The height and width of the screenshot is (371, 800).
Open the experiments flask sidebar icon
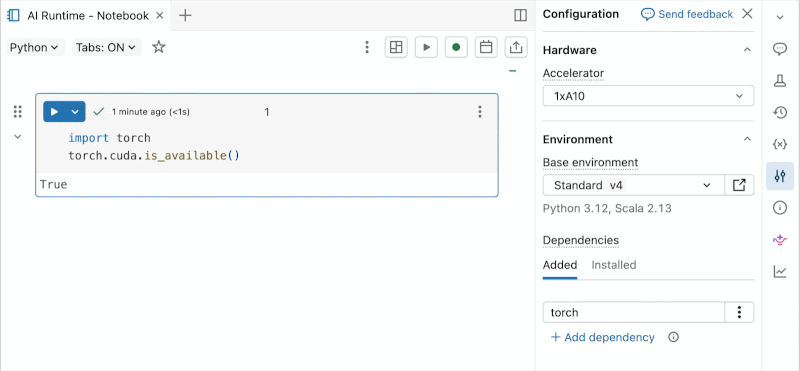click(x=780, y=81)
